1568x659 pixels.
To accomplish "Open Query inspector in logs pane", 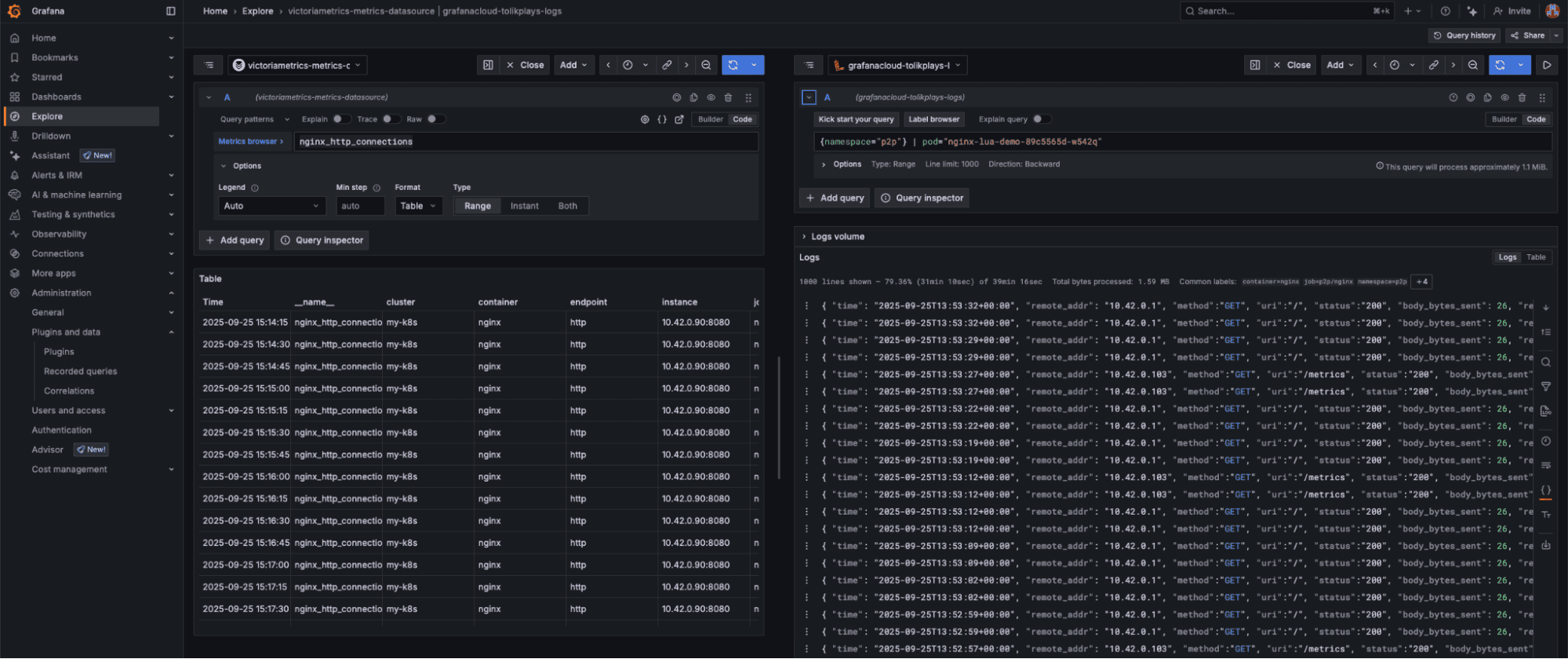I will point(922,198).
